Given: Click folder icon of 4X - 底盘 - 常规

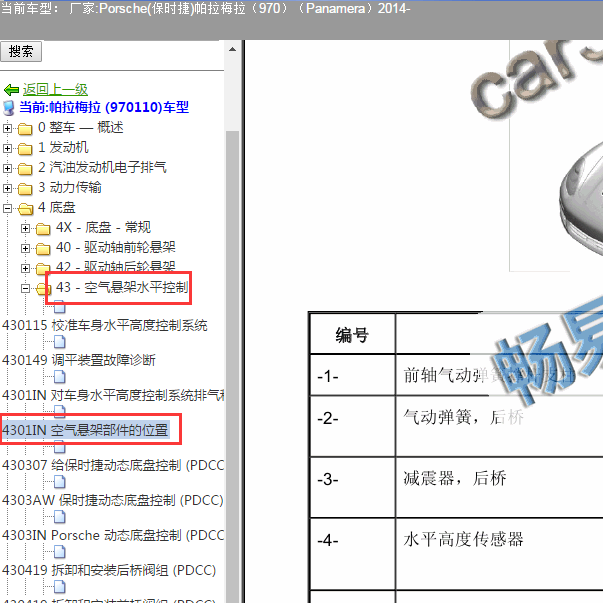Looking at the screenshot, I should [x=43, y=229].
